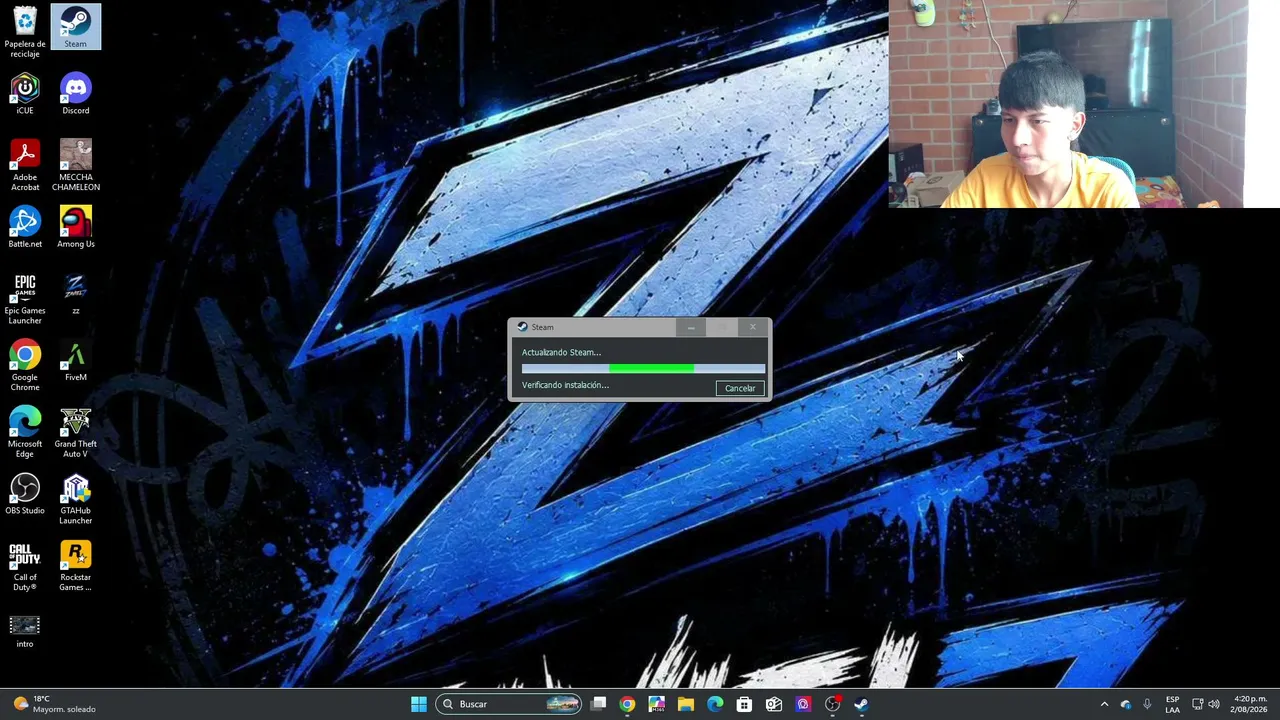Open the Discord desktop shortcut
The width and height of the screenshot is (1280, 720).
(75, 94)
